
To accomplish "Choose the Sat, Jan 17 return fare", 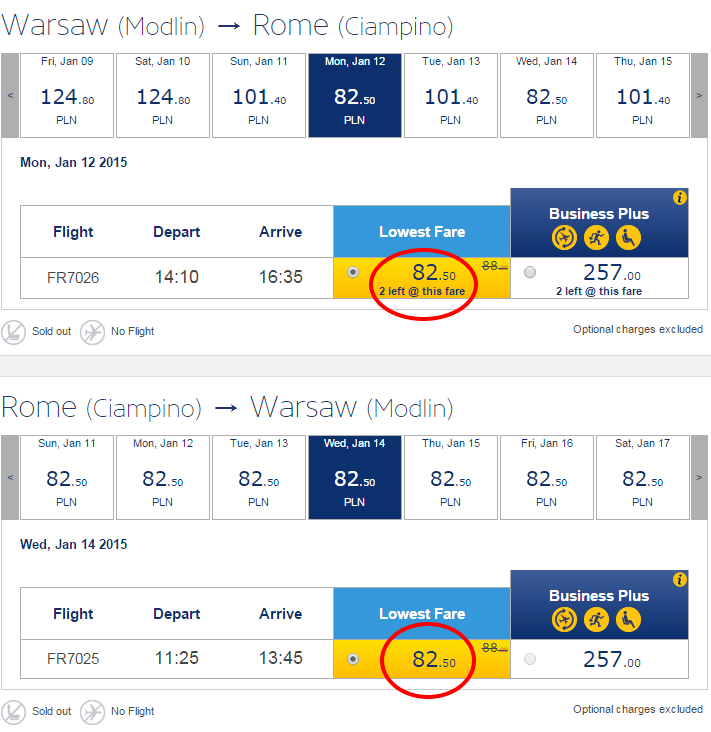I will 642,477.
